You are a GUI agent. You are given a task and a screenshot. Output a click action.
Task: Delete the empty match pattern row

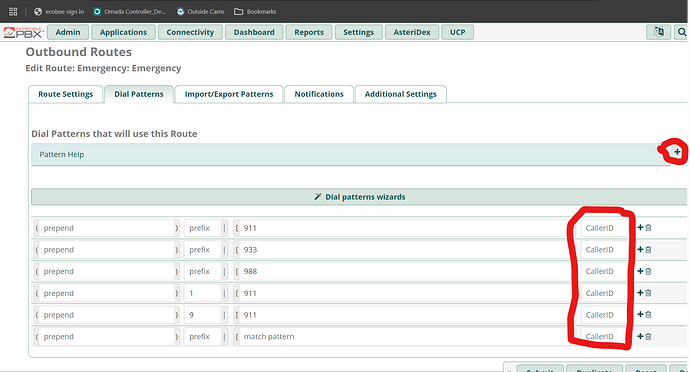648,336
